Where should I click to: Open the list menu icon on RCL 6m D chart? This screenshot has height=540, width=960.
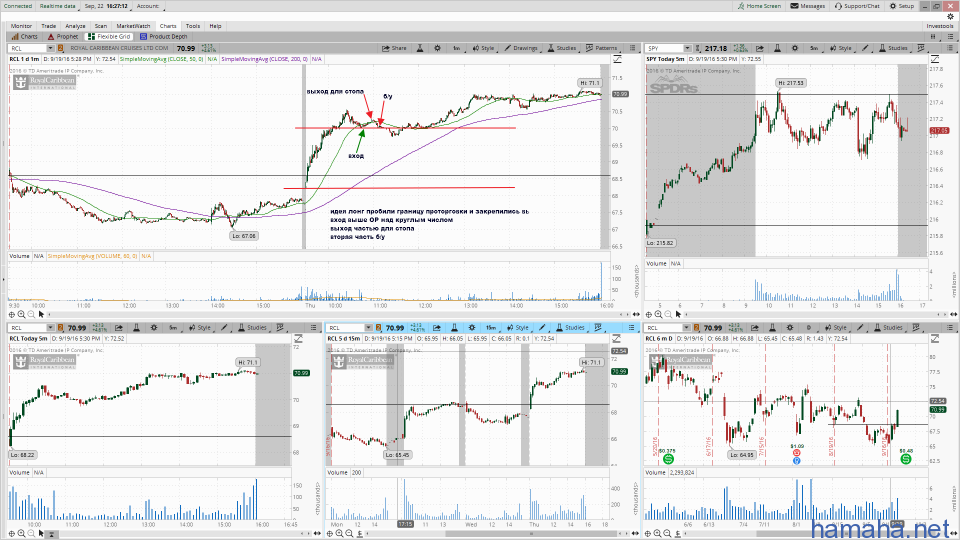tap(950, 328)
